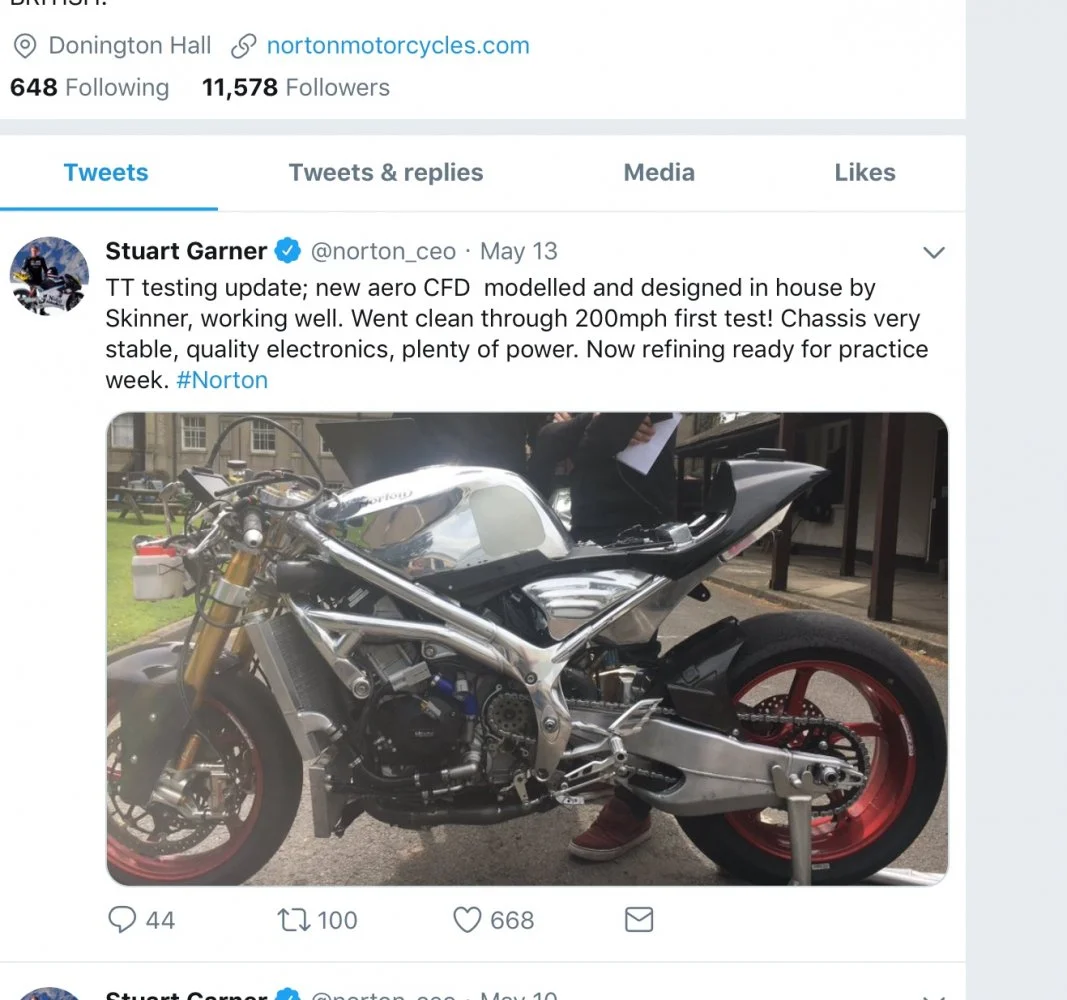Open the Tweets & replies tab
1067x1000 pixels.
(386, 172)
